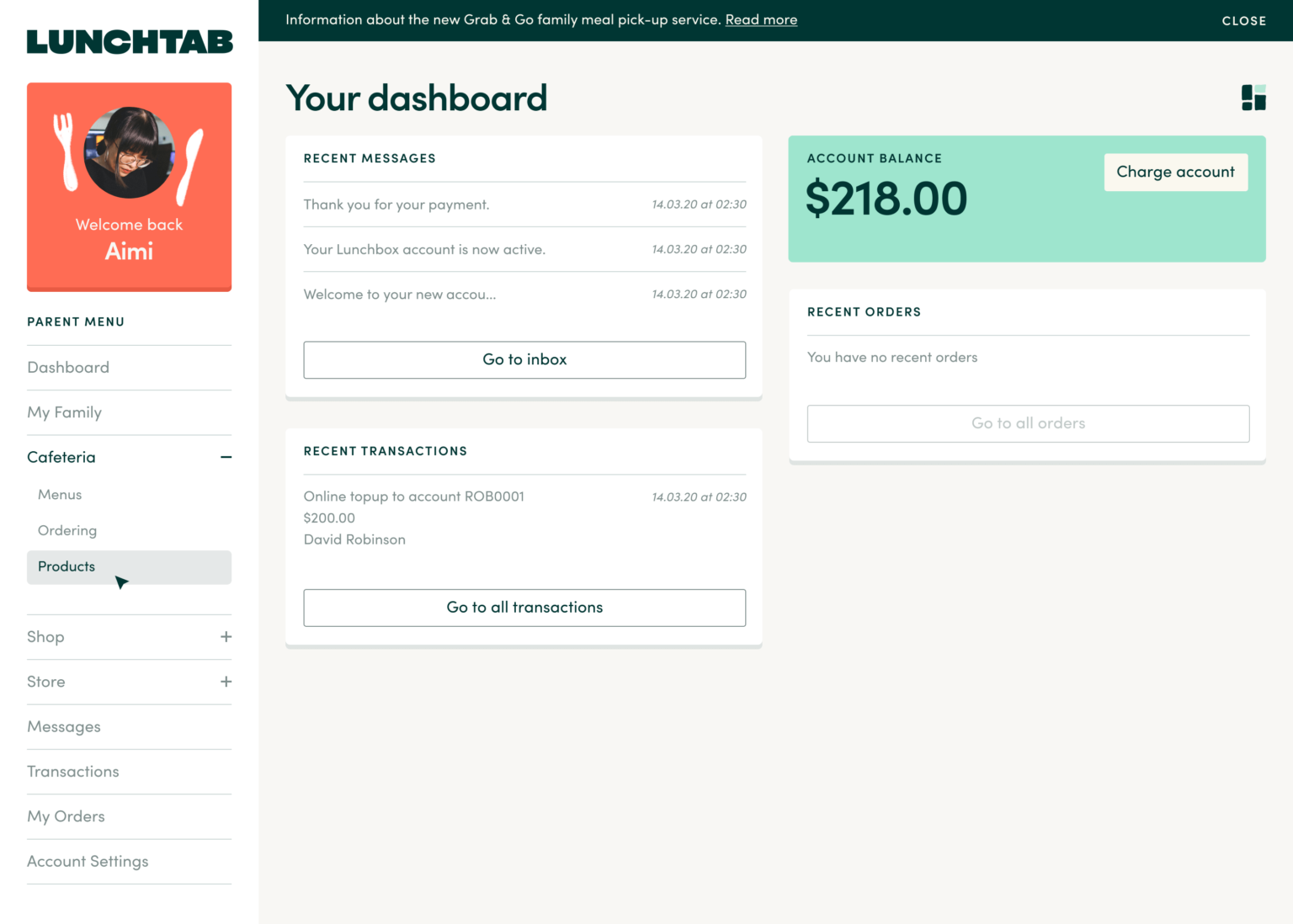Open the dashboard layout grid icon
This screenshot has width=1293, height=924.
tap(1253, 97)
